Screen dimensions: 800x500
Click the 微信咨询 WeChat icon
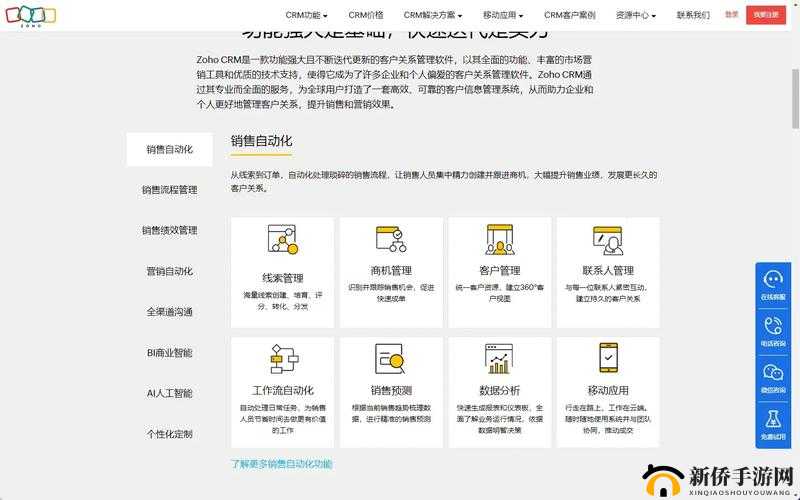pyautogui.click(x=773, y=372)
